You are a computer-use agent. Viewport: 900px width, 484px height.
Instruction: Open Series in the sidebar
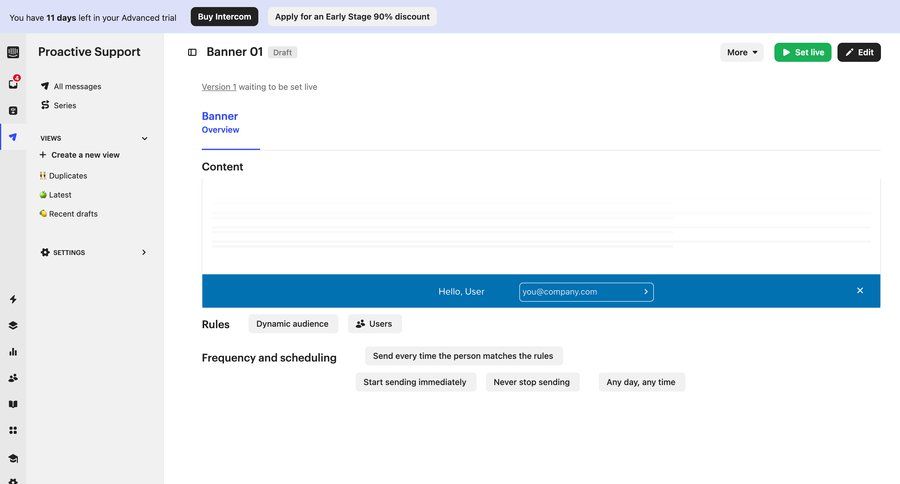(x=65, y=106)
